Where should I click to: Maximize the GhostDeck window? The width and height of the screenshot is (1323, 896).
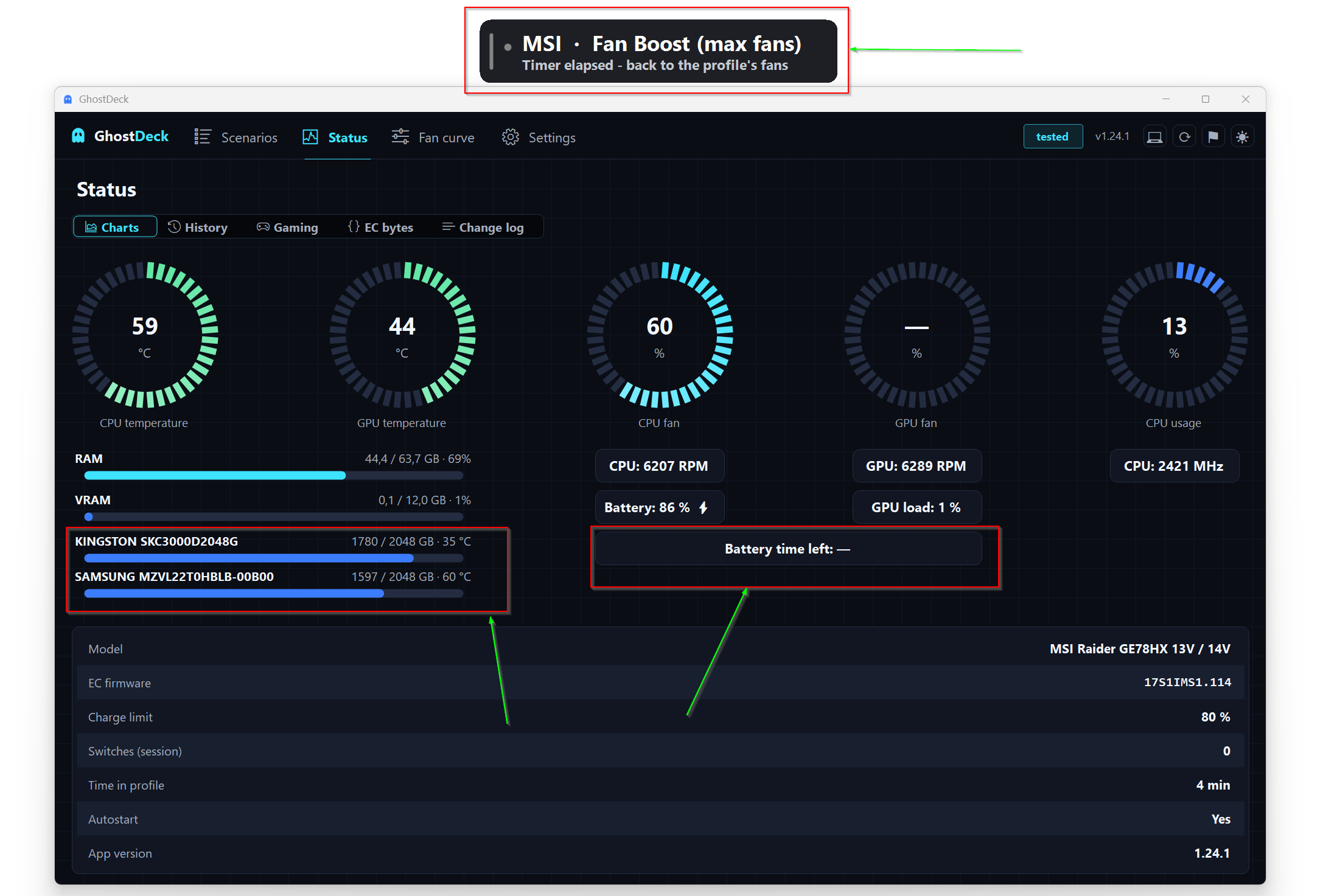coord(1206,99)
